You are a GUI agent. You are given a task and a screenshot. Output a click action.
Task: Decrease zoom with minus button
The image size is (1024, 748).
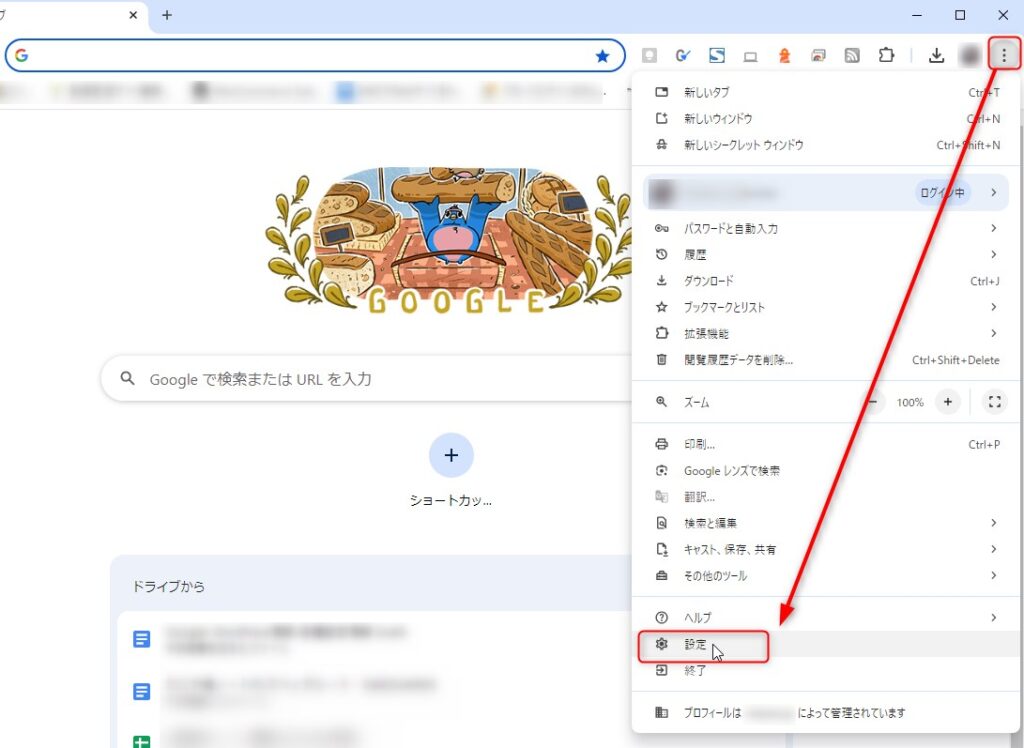coord(873,402)
